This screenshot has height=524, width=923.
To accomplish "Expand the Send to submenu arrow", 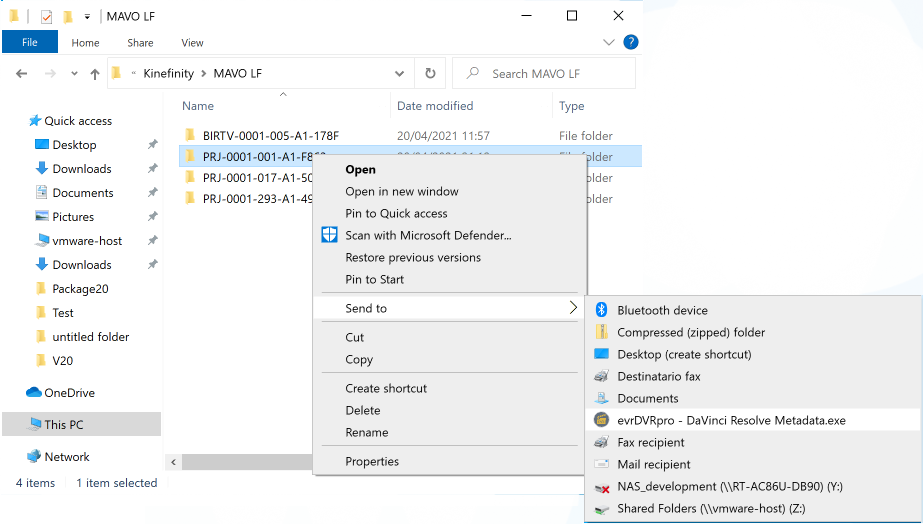I will [x=573, y=307].
